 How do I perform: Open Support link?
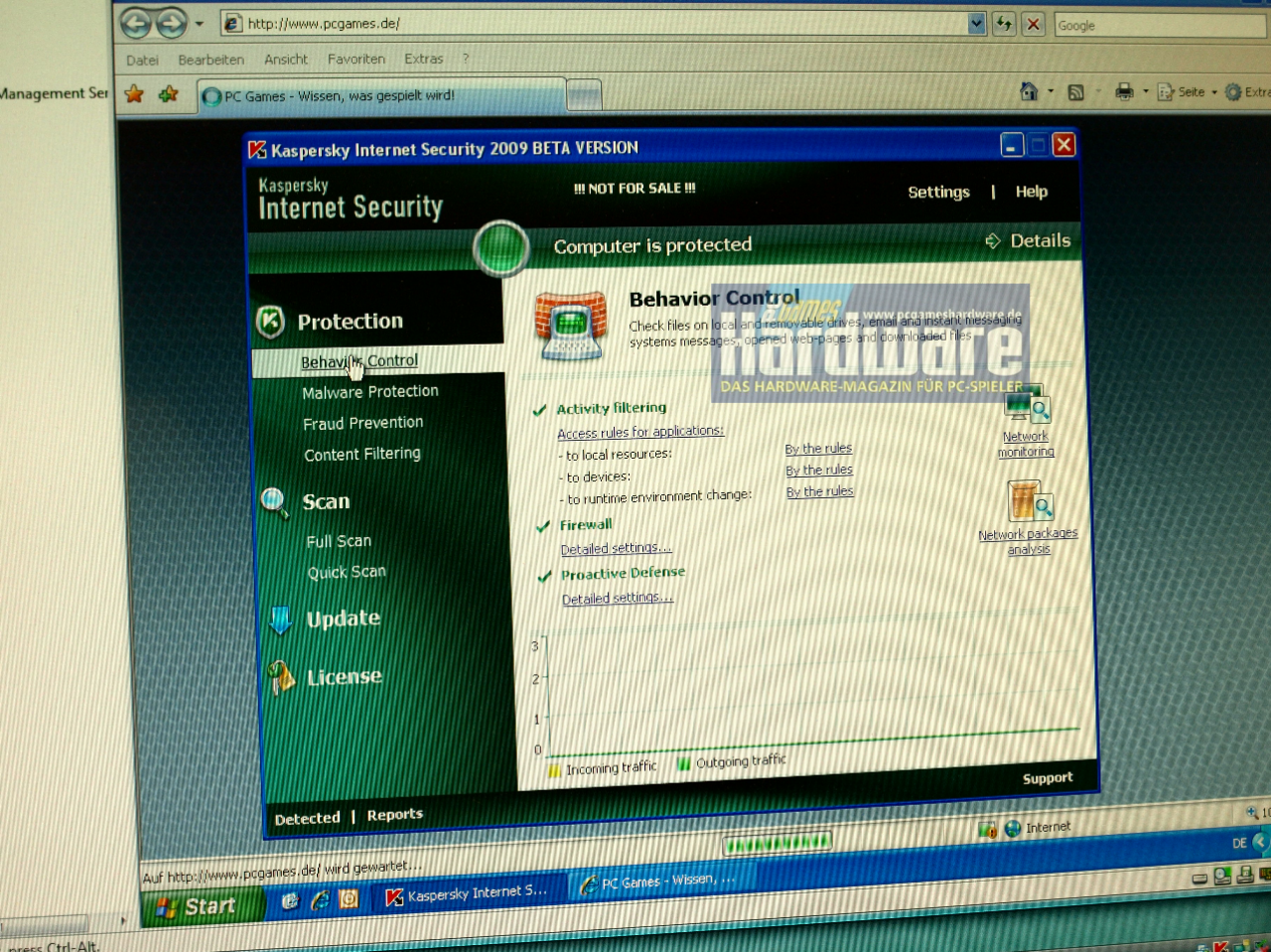(x=1048, y=778)
